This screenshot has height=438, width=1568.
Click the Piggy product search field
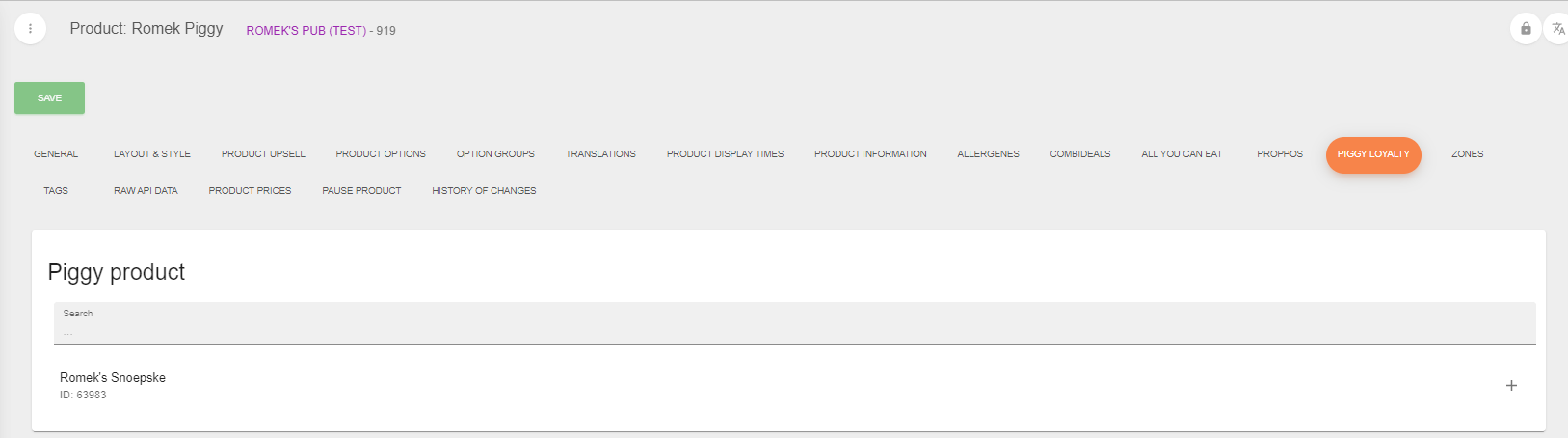[795, 323]
